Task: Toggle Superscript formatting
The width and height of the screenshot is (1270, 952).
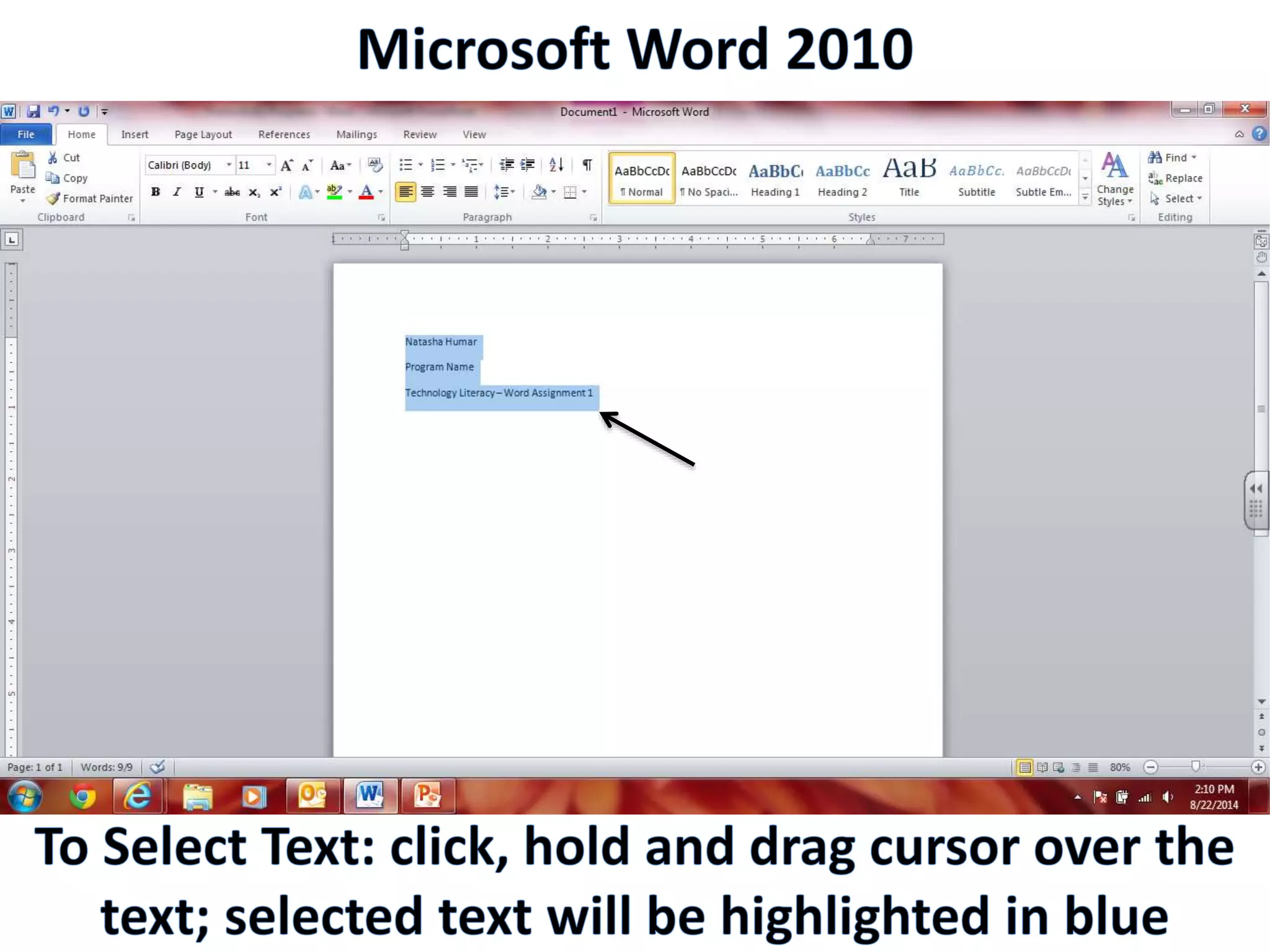Action: 275,192
